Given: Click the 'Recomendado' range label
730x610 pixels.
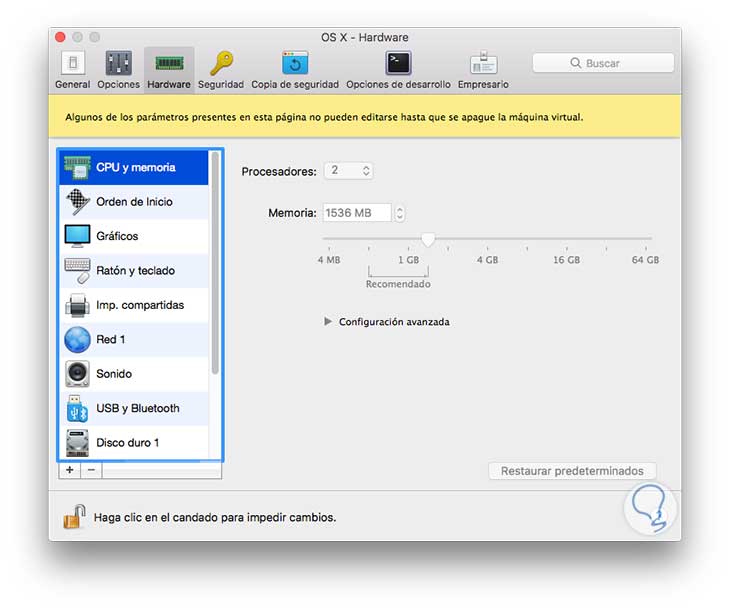Looking at the screenshot, I should click(398, 284).
